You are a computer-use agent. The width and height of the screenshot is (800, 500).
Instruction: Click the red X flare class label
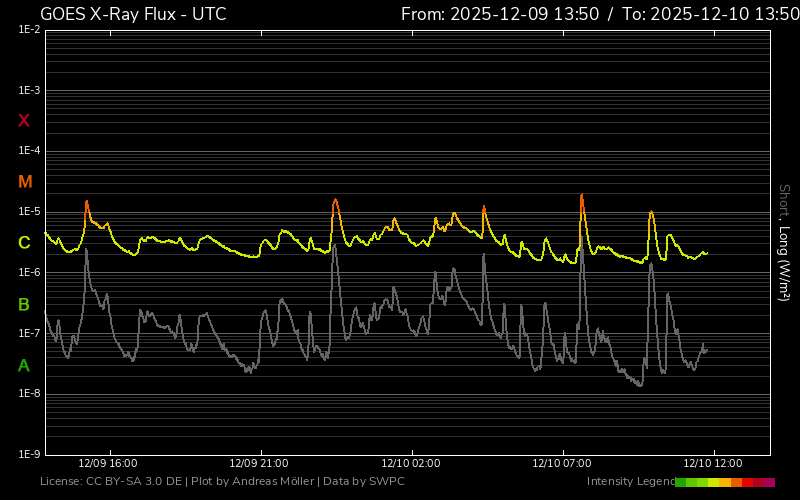click(x=24, y=121)
